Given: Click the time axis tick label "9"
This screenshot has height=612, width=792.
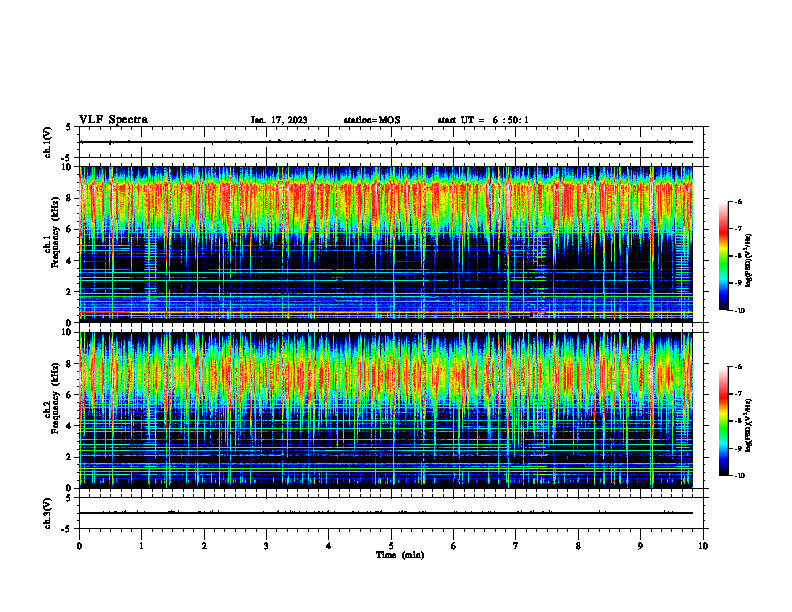Looking at the screenshot, I should (x=640, y=546).
